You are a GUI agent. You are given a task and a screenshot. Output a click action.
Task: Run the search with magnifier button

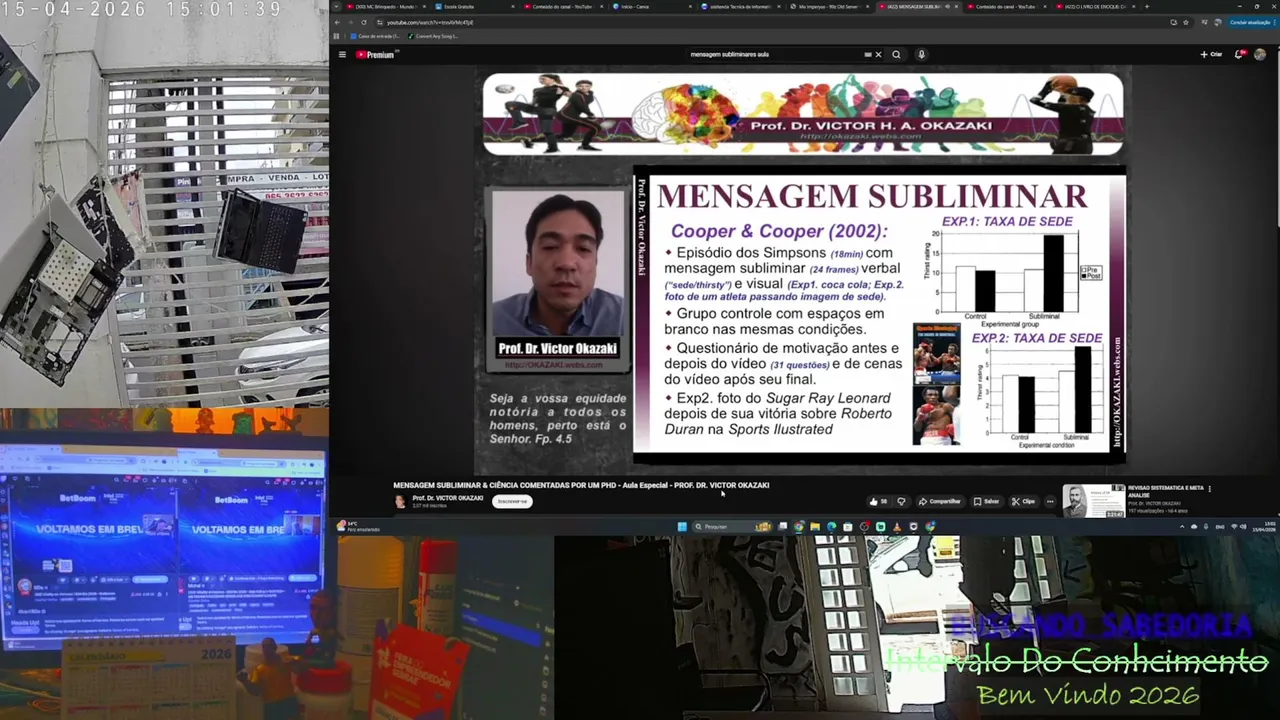point(896,55)
